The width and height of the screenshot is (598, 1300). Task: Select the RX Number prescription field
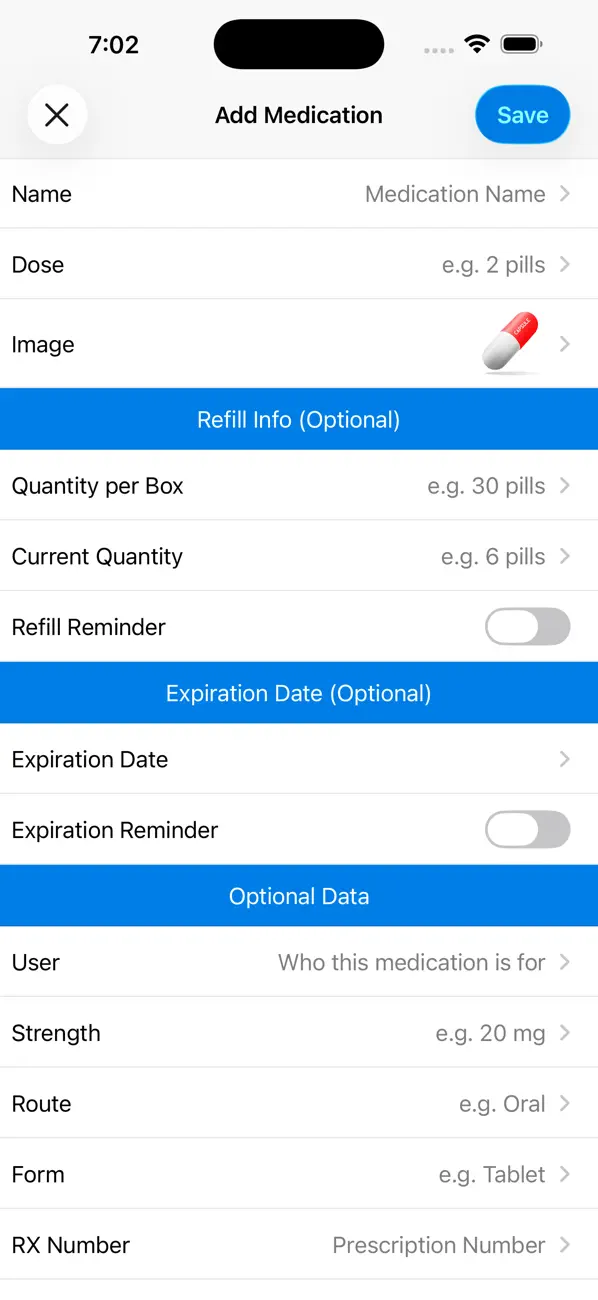(x=438, y=1245)
